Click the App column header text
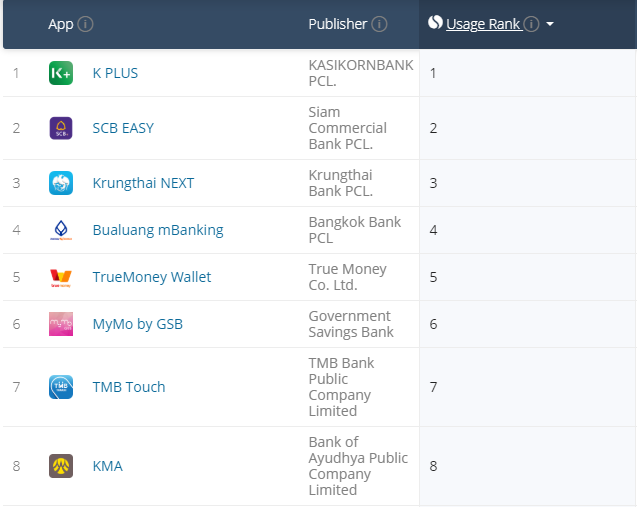This screenshot has height=507, width=637. pos(61,24)
